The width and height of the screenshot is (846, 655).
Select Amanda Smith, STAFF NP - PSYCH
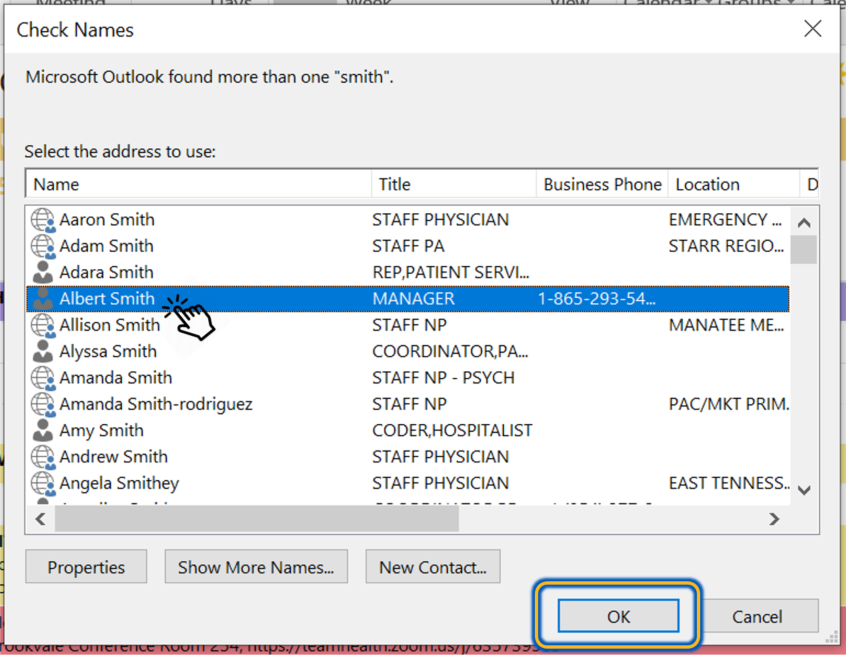(x=408, y=378)
